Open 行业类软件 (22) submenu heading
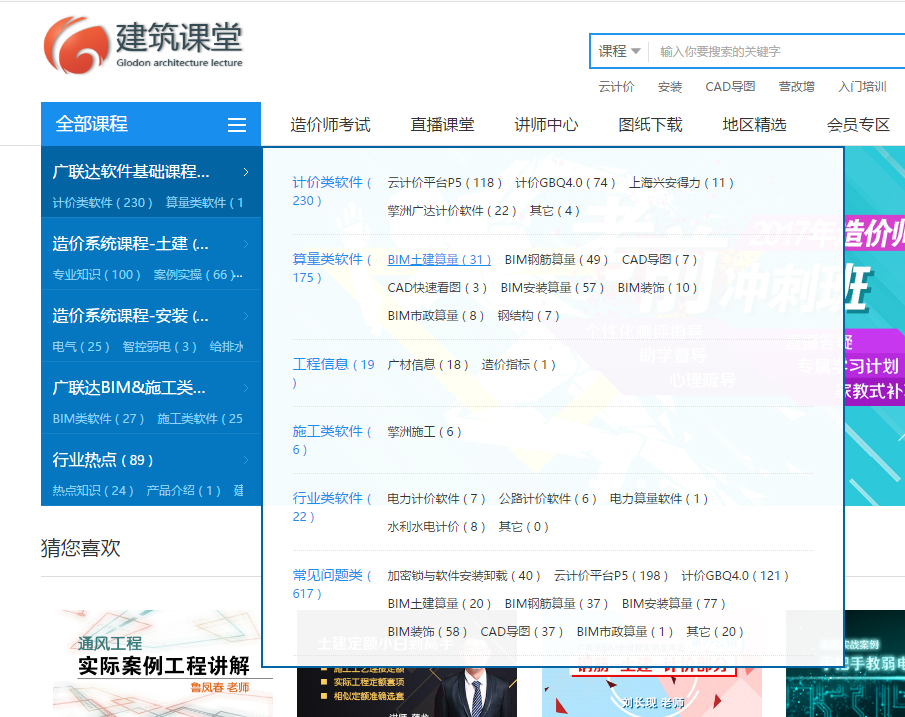Viewport: 905px width, 717px height. pos(331,507)
